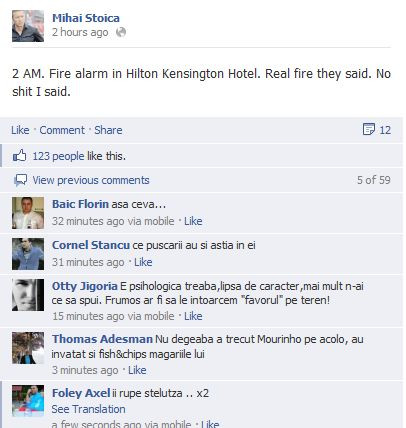Screen dimensions: 406x428
Task: View the 123 people who liked this
Action: point(58,156)
